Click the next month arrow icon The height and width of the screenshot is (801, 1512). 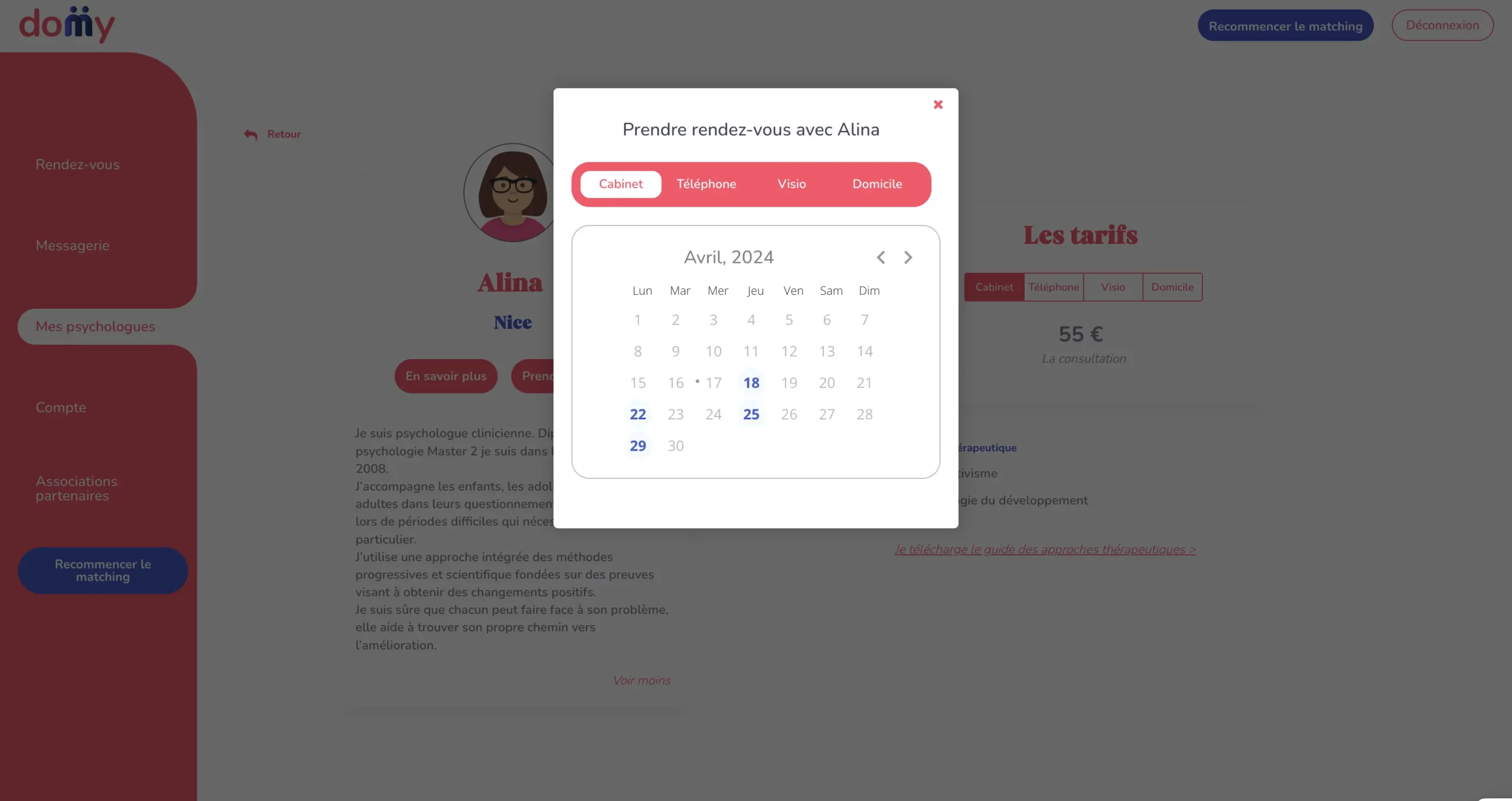pos(907,258)
